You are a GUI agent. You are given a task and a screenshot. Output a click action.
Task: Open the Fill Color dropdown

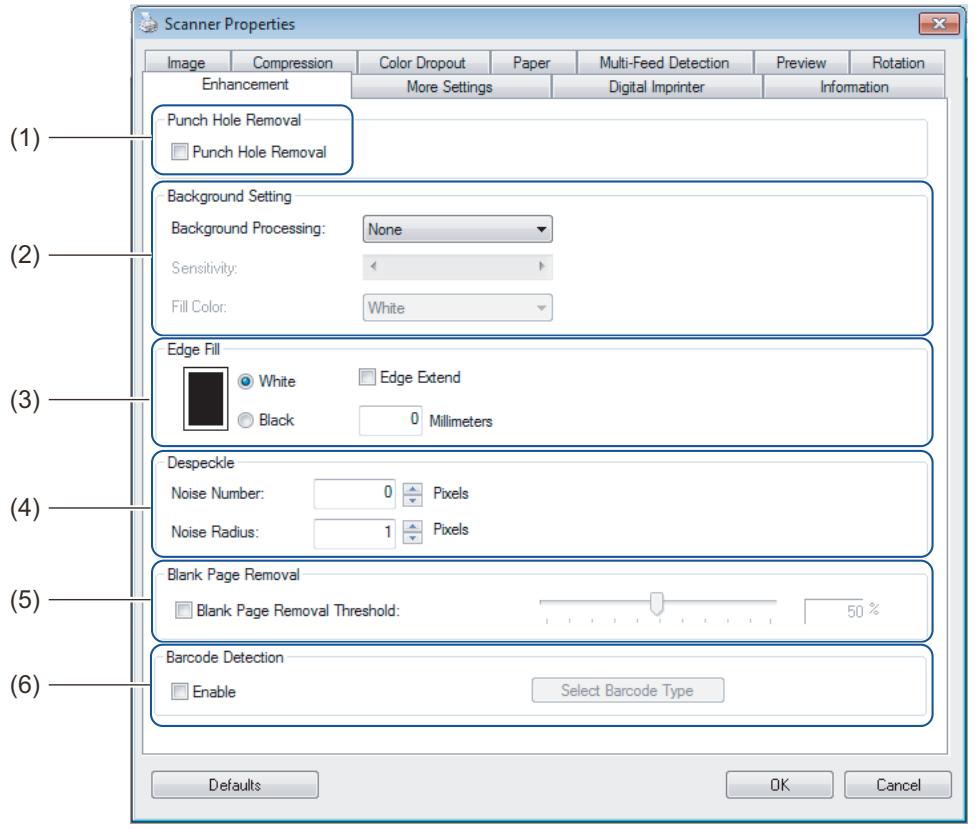click(458, 307)
